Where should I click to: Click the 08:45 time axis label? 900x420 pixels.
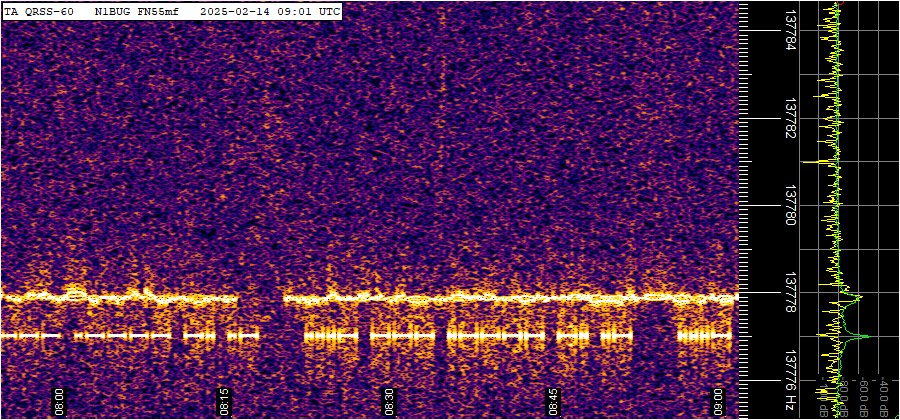point(553,401)
